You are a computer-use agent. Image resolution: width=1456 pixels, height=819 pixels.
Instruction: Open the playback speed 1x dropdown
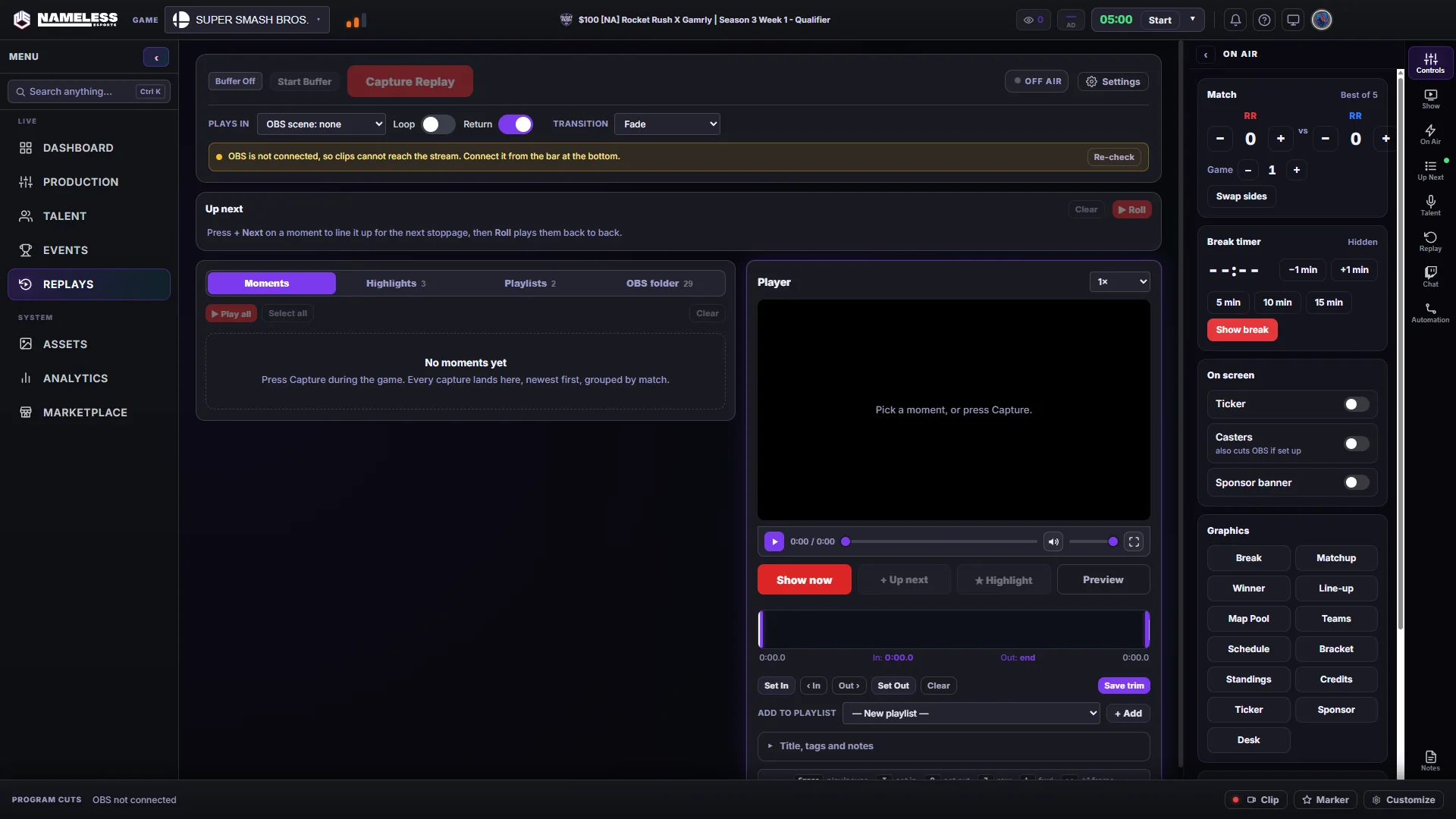pyautogui.click(x=1120, y=282)
